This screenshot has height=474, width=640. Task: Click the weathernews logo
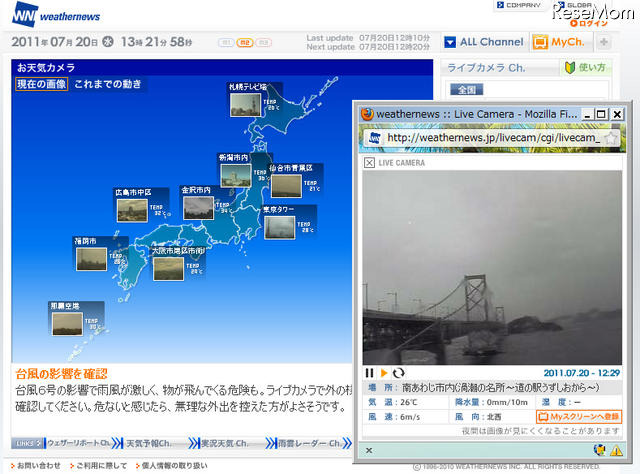point(56,15)
